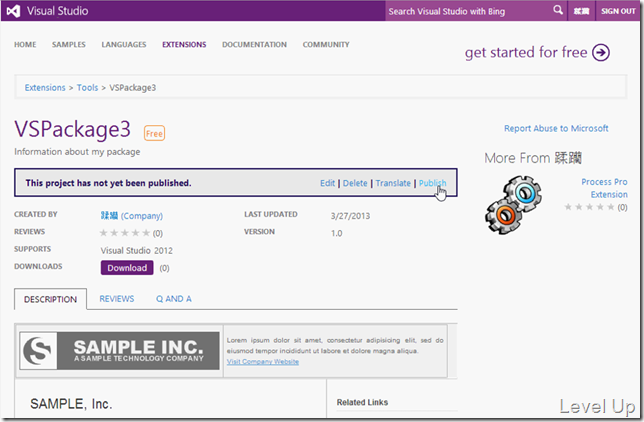Go to the Extensions breadcrumb link
644x422 pixels.
[45, 88]
